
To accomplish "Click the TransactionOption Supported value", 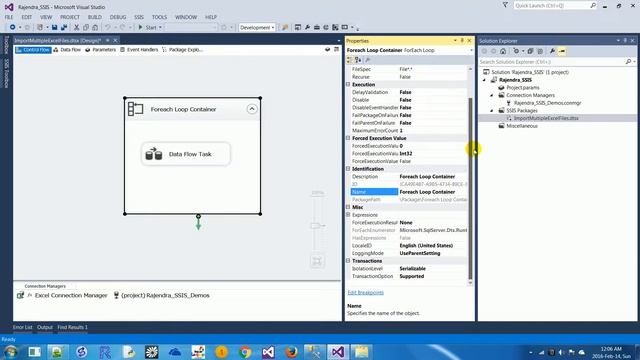I will (x=412, y=276).
